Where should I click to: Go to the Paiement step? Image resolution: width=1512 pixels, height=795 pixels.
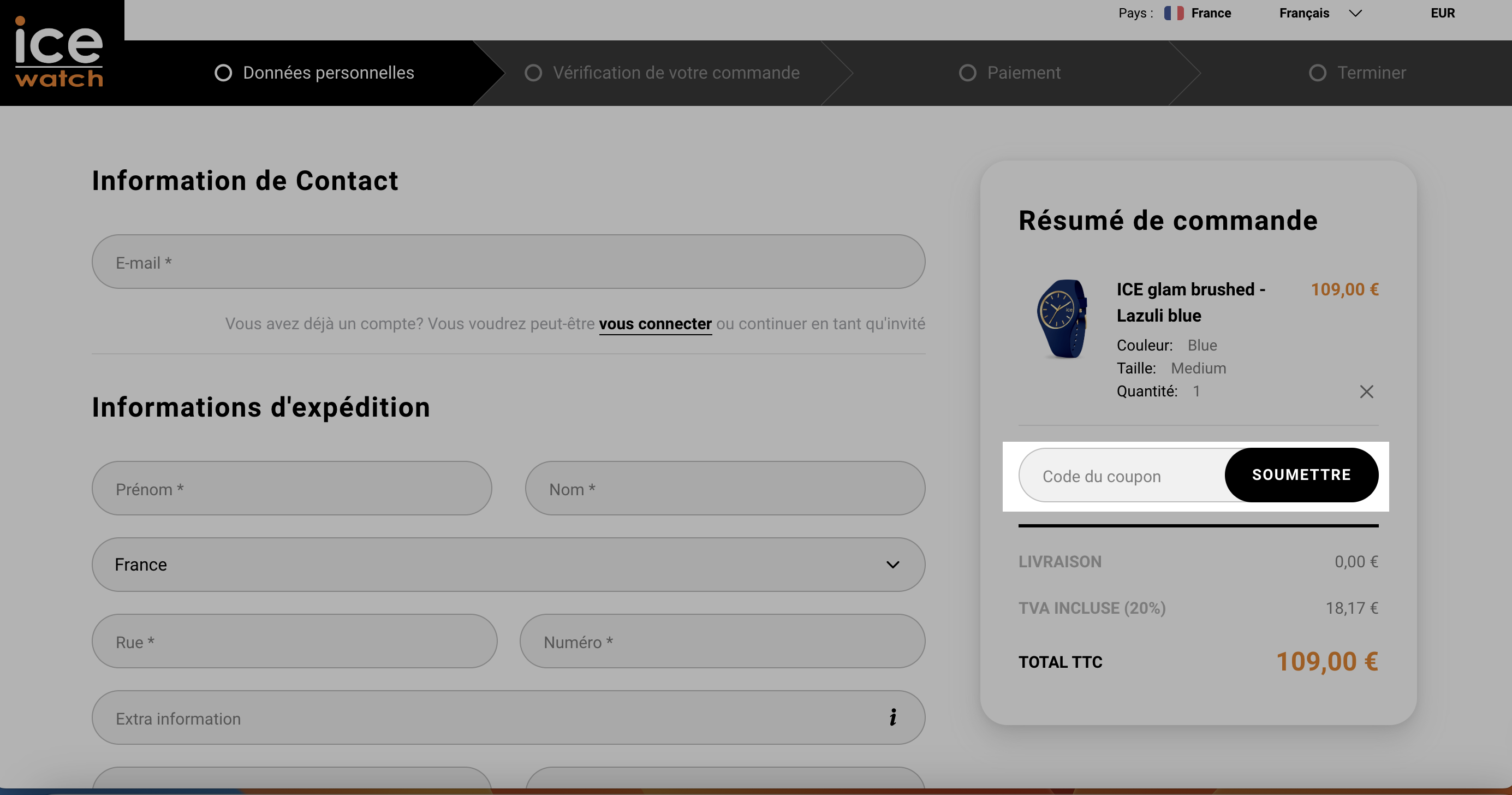[1010, 73]
